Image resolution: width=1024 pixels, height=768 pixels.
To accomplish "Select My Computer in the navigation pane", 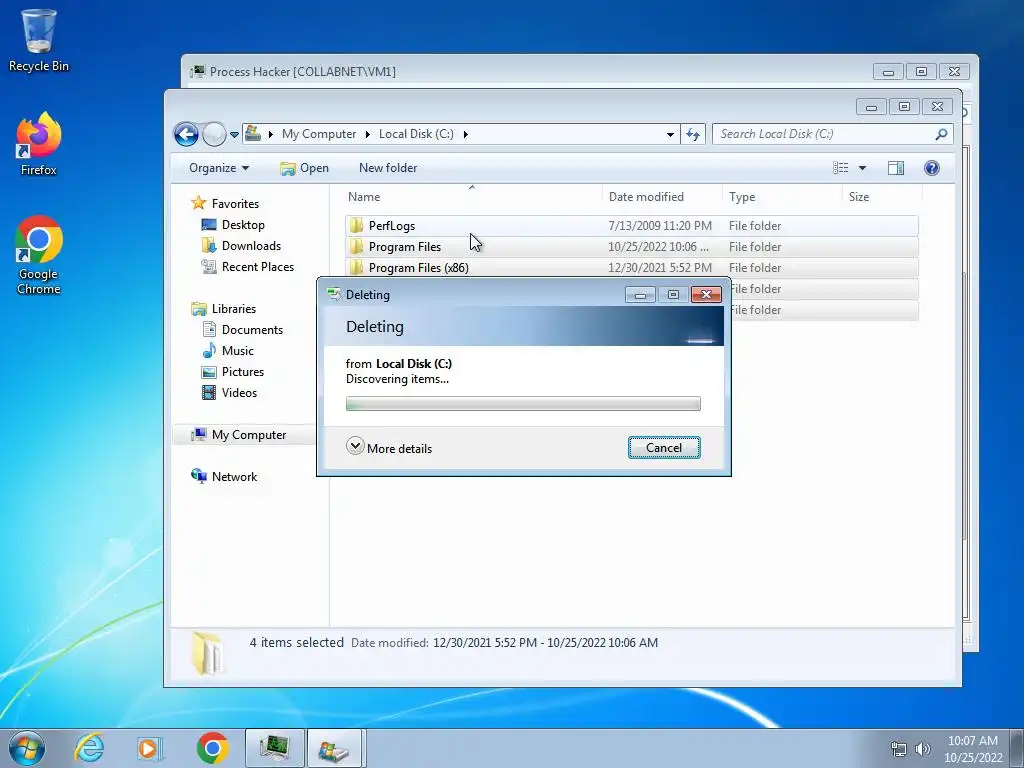I will point(239,435).
